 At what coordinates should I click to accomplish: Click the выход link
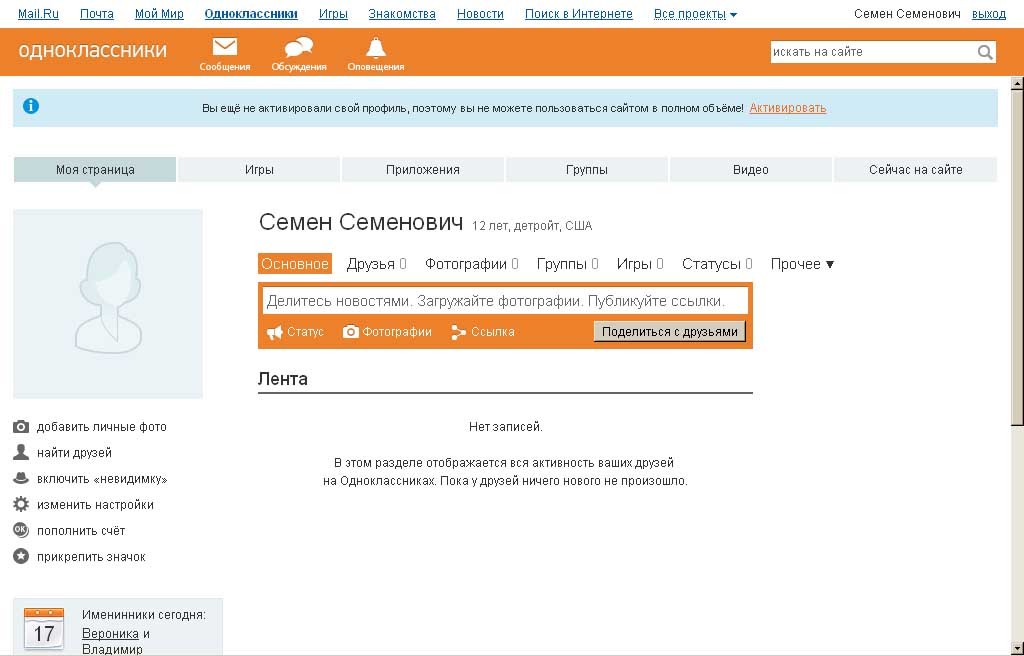pyautogui.click(x=989, y=14)
